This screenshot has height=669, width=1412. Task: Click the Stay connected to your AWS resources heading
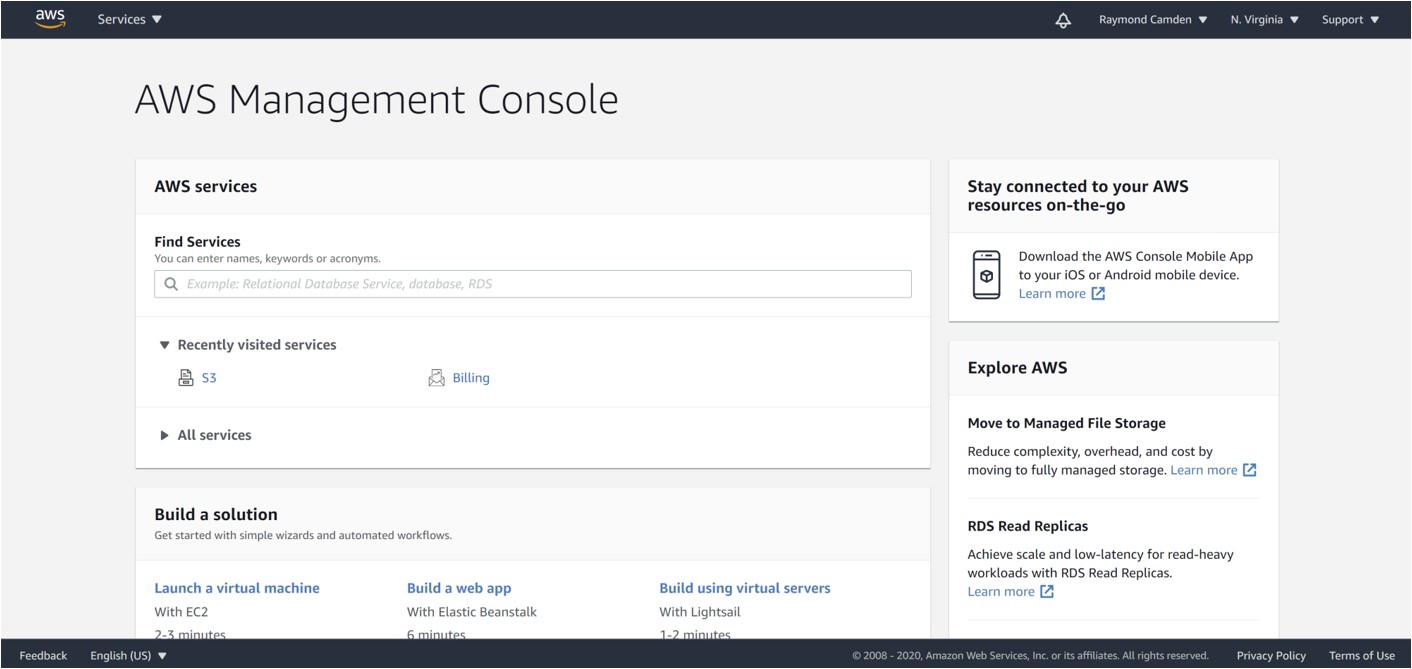1078,196
